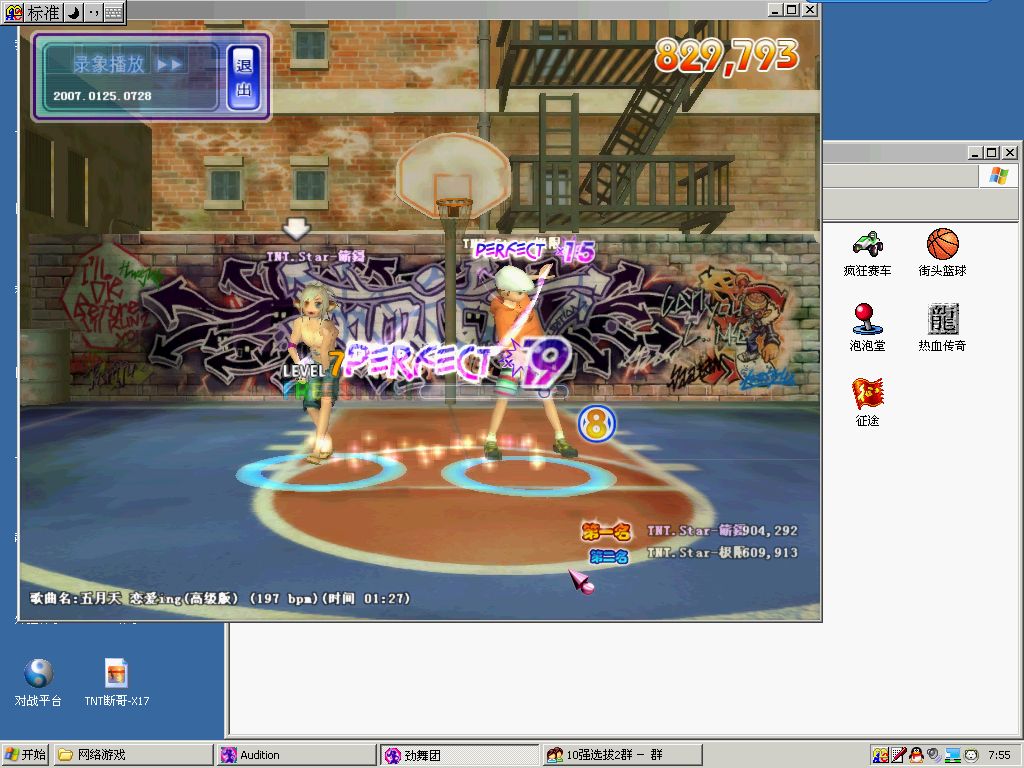This screenshot has height=768, width=1024.
Task: Switch to 网络游戏 folder taskbar item
Action: click(133, 755)
